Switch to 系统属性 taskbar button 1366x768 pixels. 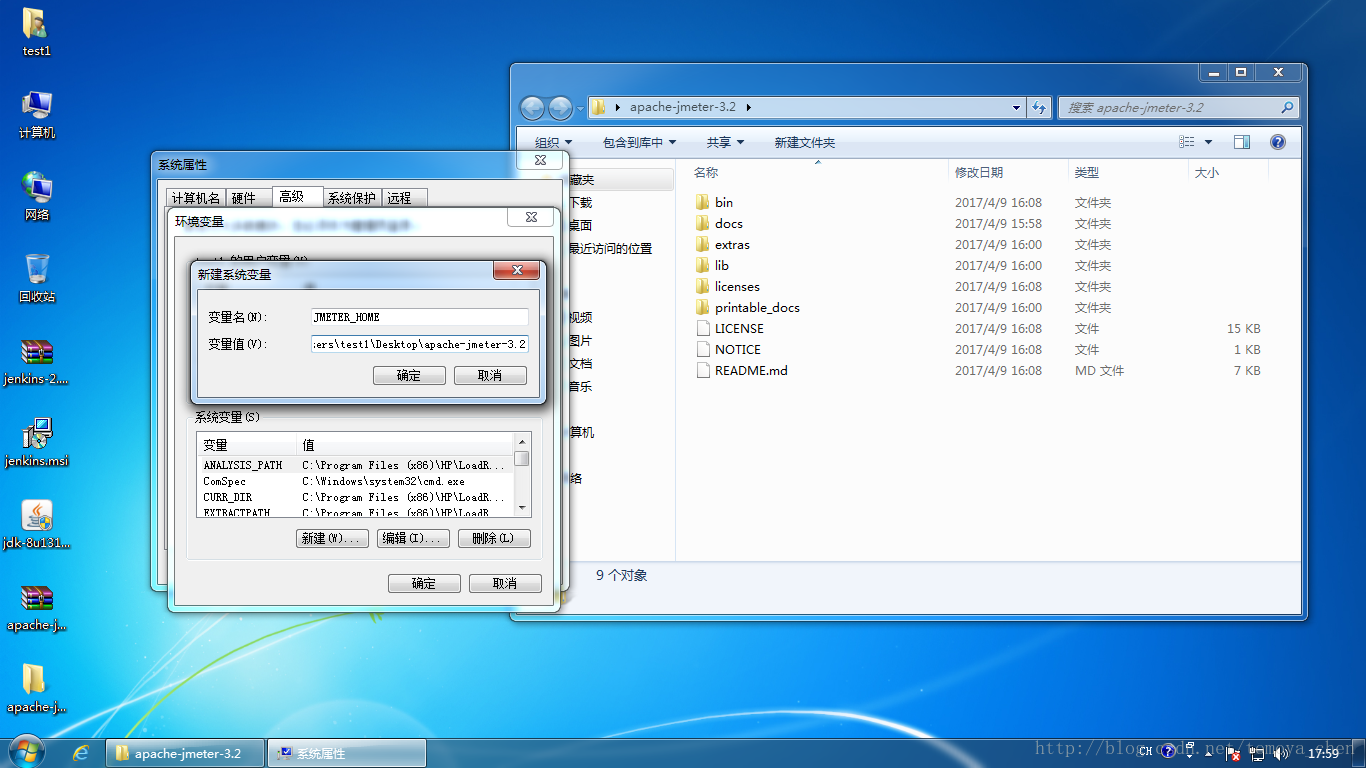click(x=347, y=753)
